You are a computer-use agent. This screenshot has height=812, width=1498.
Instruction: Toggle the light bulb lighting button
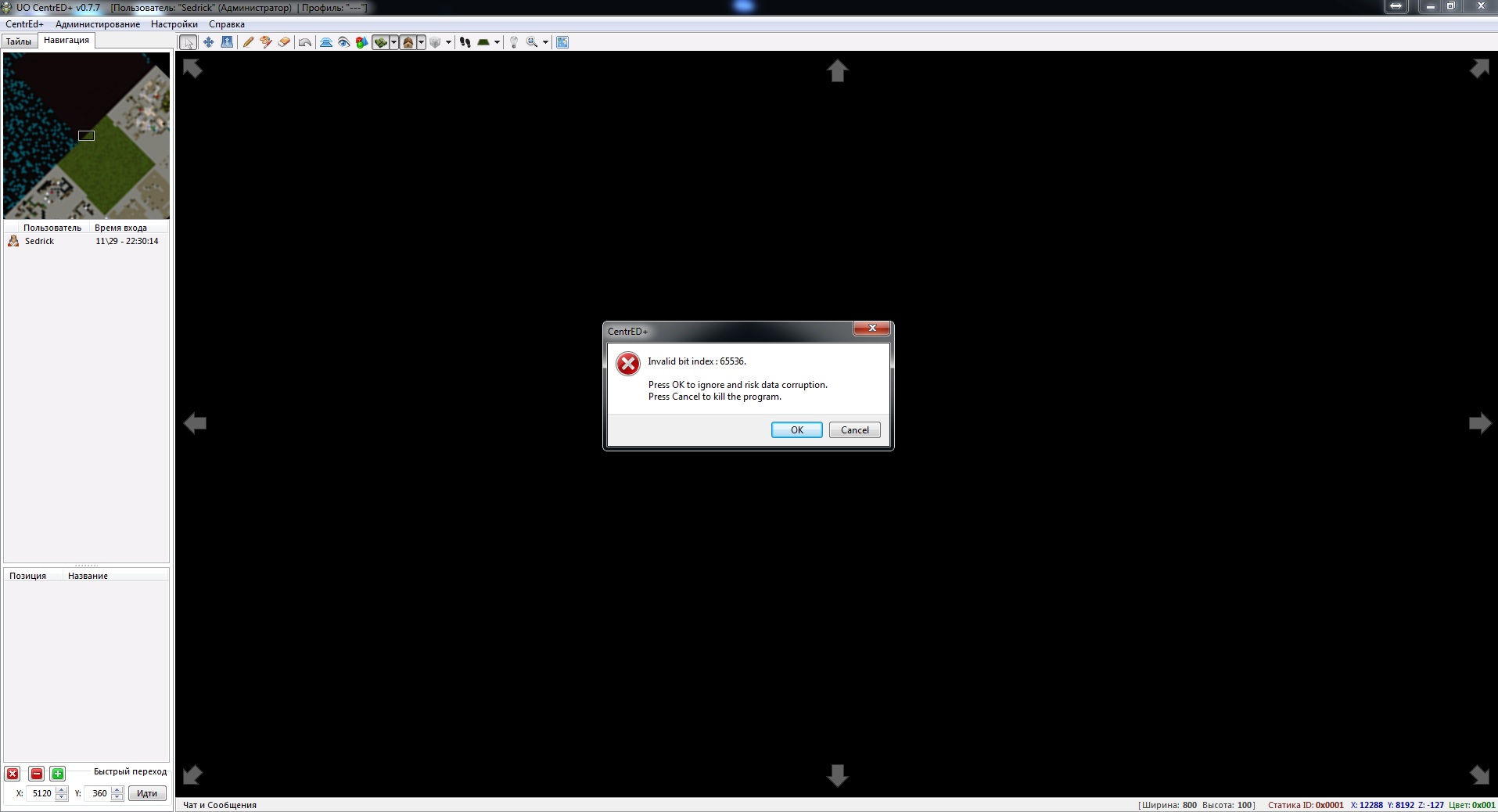pyautogui.click(x=514, y=42)
